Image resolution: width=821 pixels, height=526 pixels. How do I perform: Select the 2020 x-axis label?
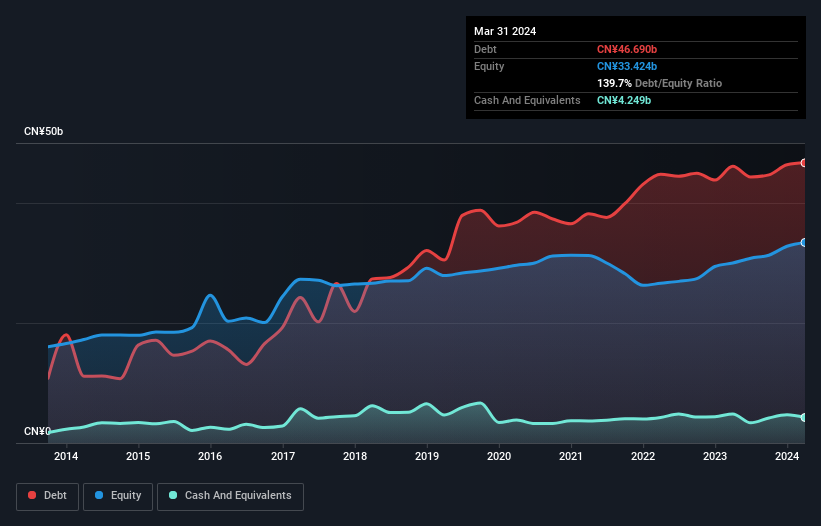coord(499,456)
